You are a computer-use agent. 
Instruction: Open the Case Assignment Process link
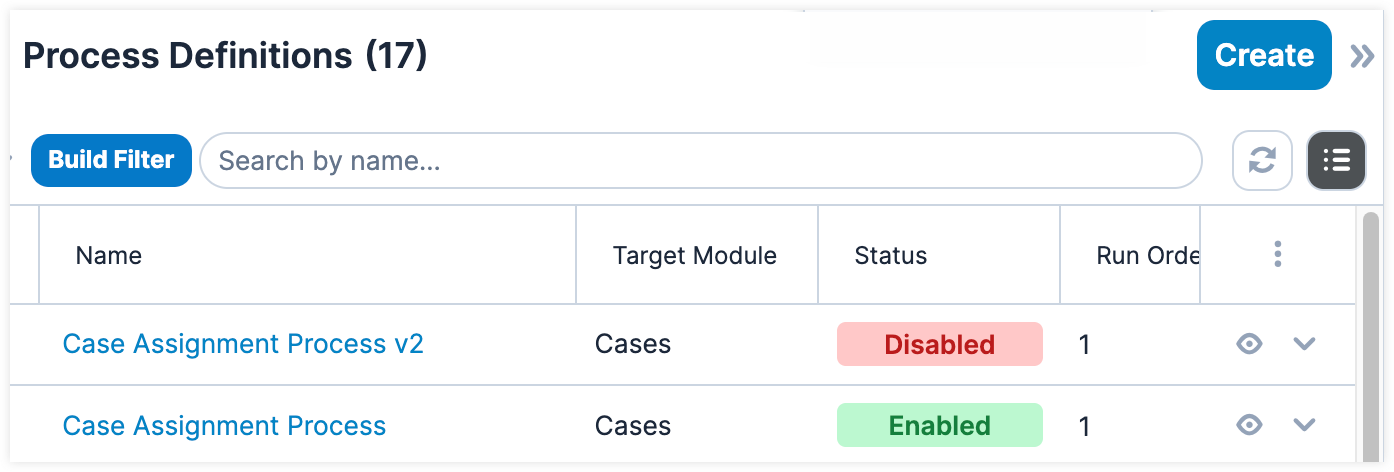224,426
